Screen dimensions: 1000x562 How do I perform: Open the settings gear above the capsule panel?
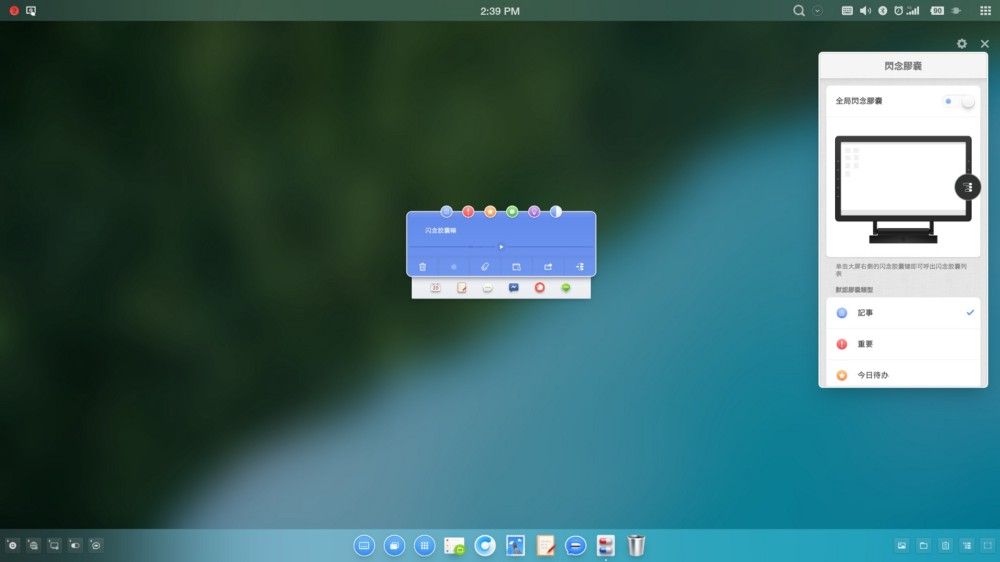(962, 44)
